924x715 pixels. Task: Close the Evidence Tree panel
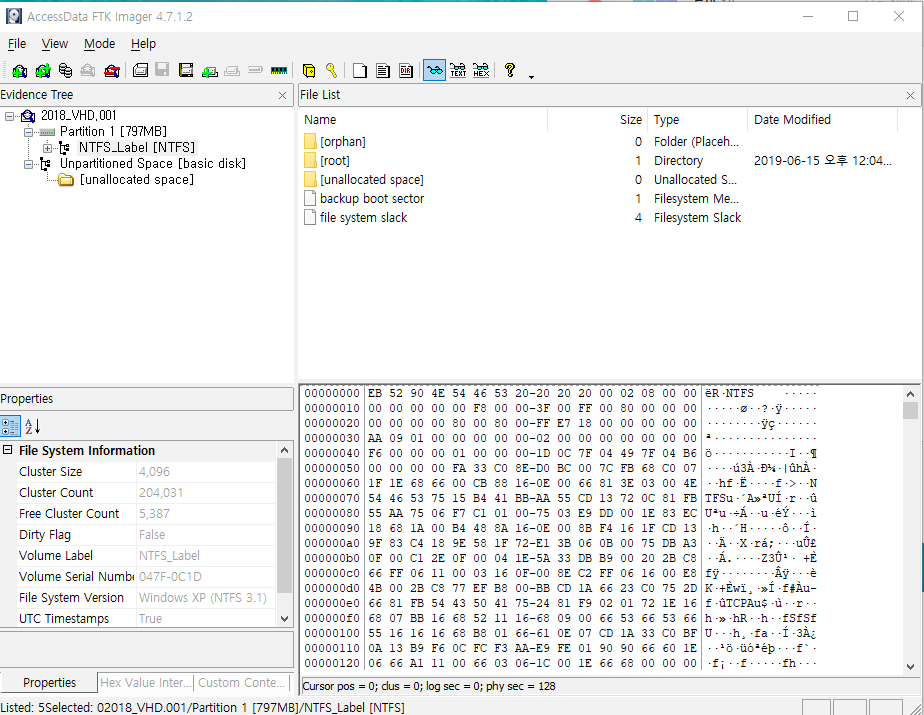pos(282,95)
